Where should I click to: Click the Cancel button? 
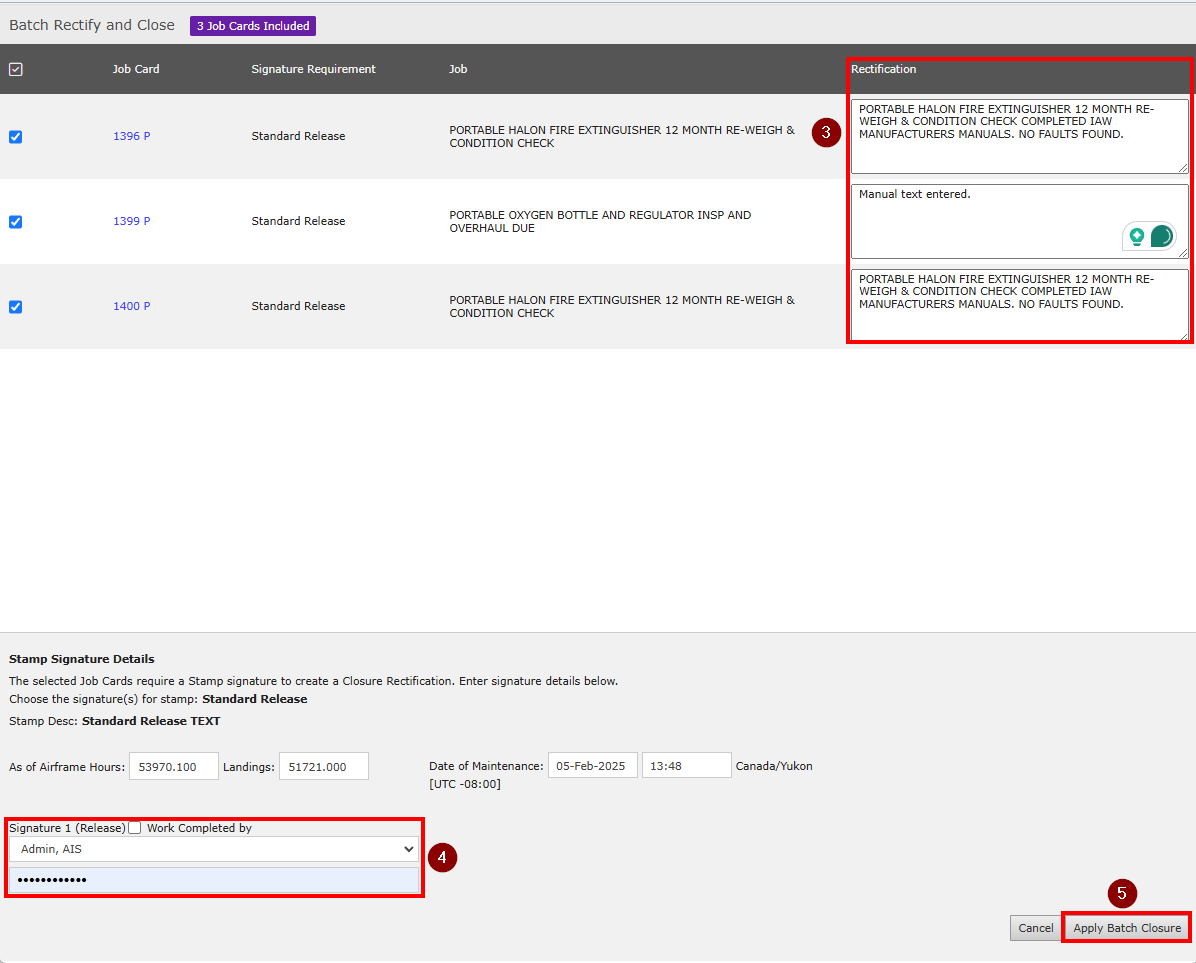(1035, 928)
